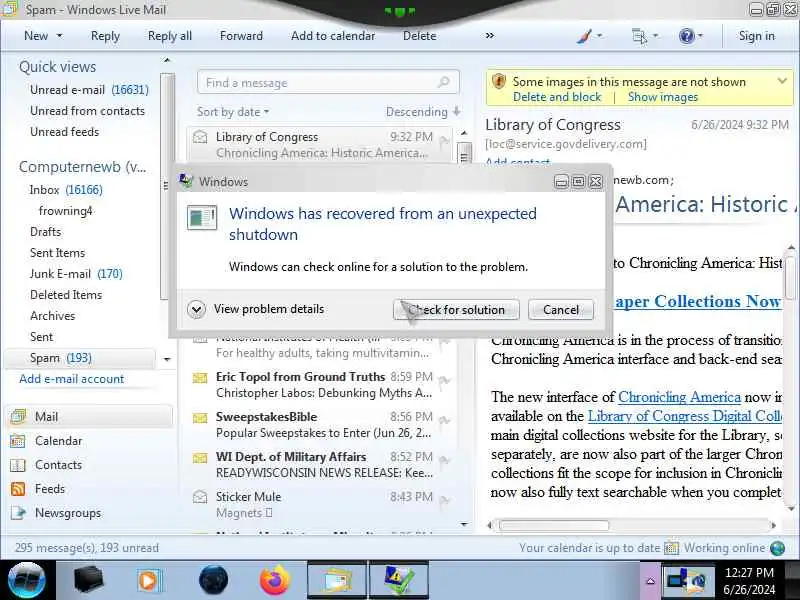The width and height of the screenshot is (800, 600).
Task: Switch to Feeds view
Action: tap(49, 489)
